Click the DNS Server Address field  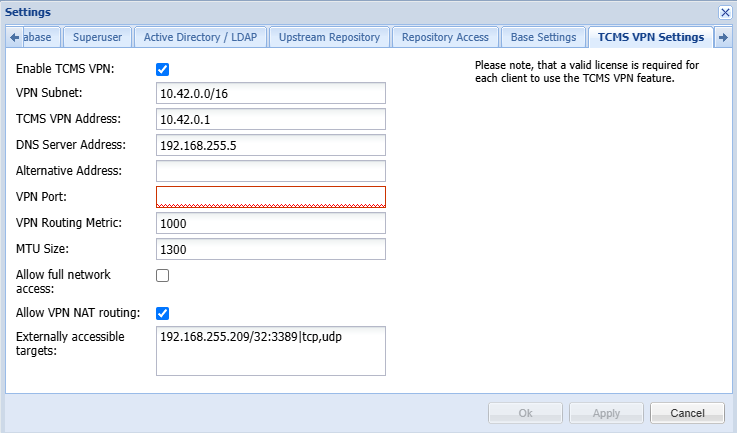(271, 145)
